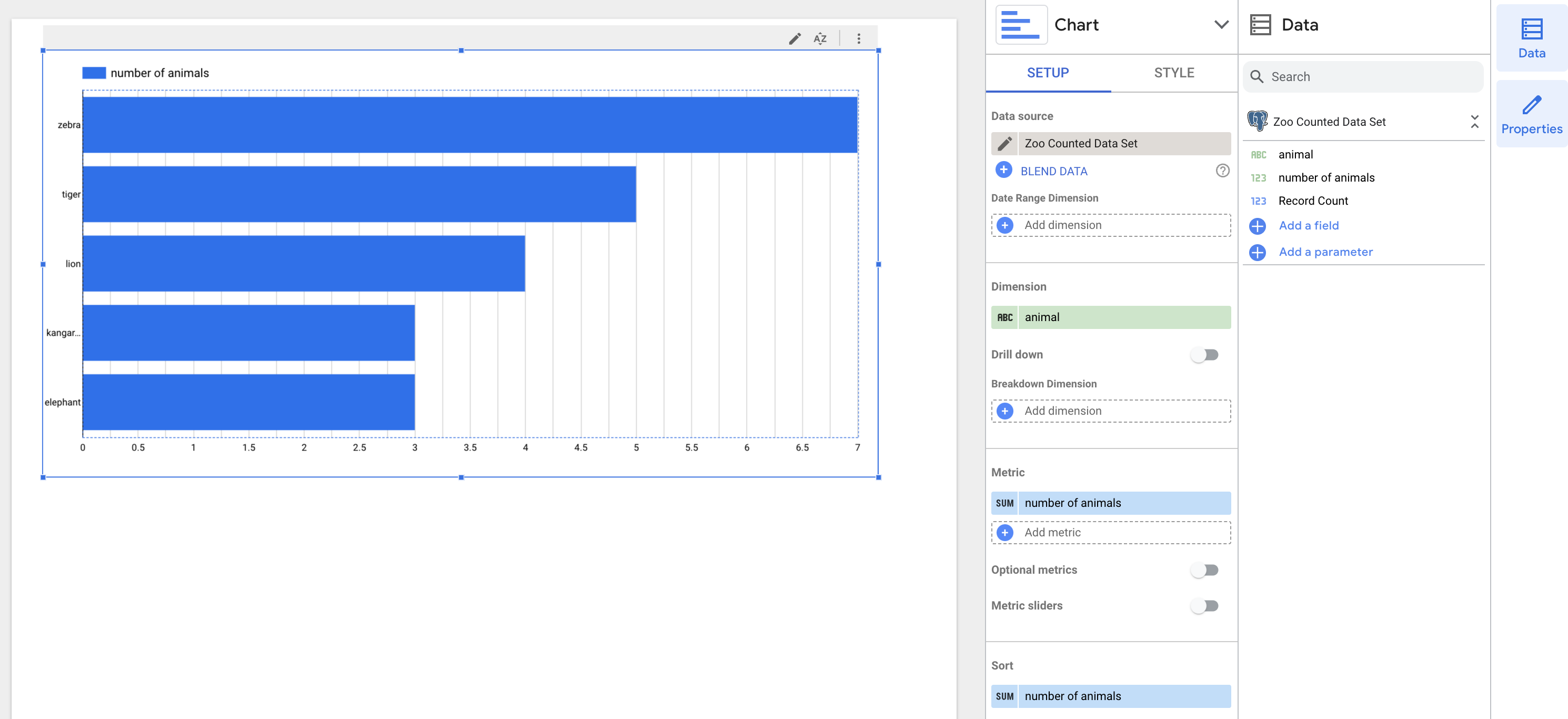This screenshot has height=719, width=1568.
Task: Click the Blend Data help question icon
Action: tap(1222, 171)
